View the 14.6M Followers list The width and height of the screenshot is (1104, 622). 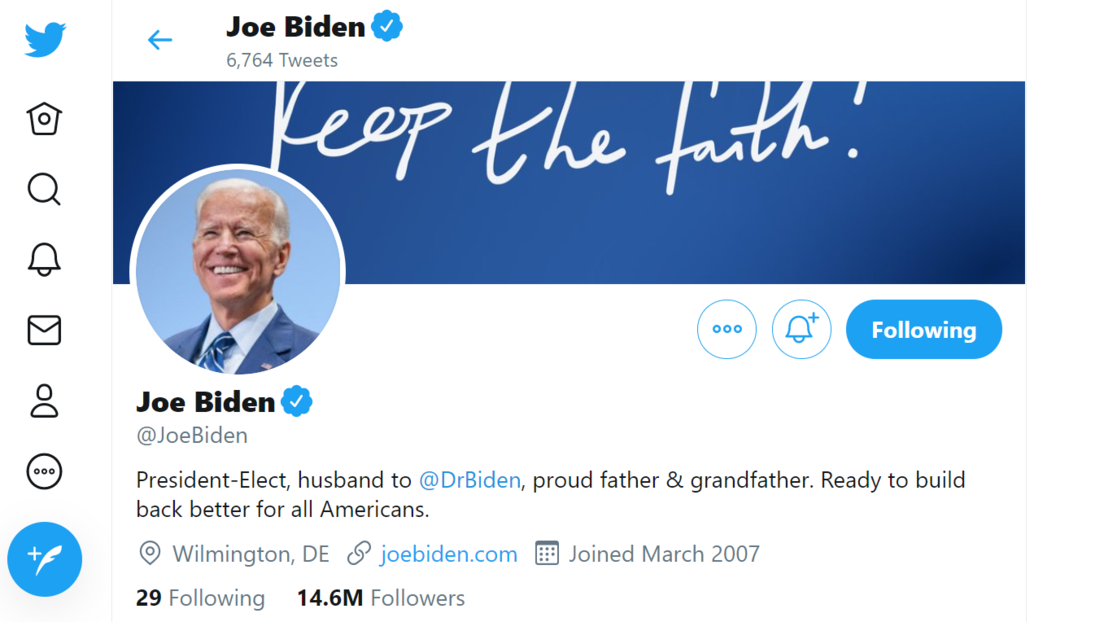pyautogui.click(x=381, y=598)
